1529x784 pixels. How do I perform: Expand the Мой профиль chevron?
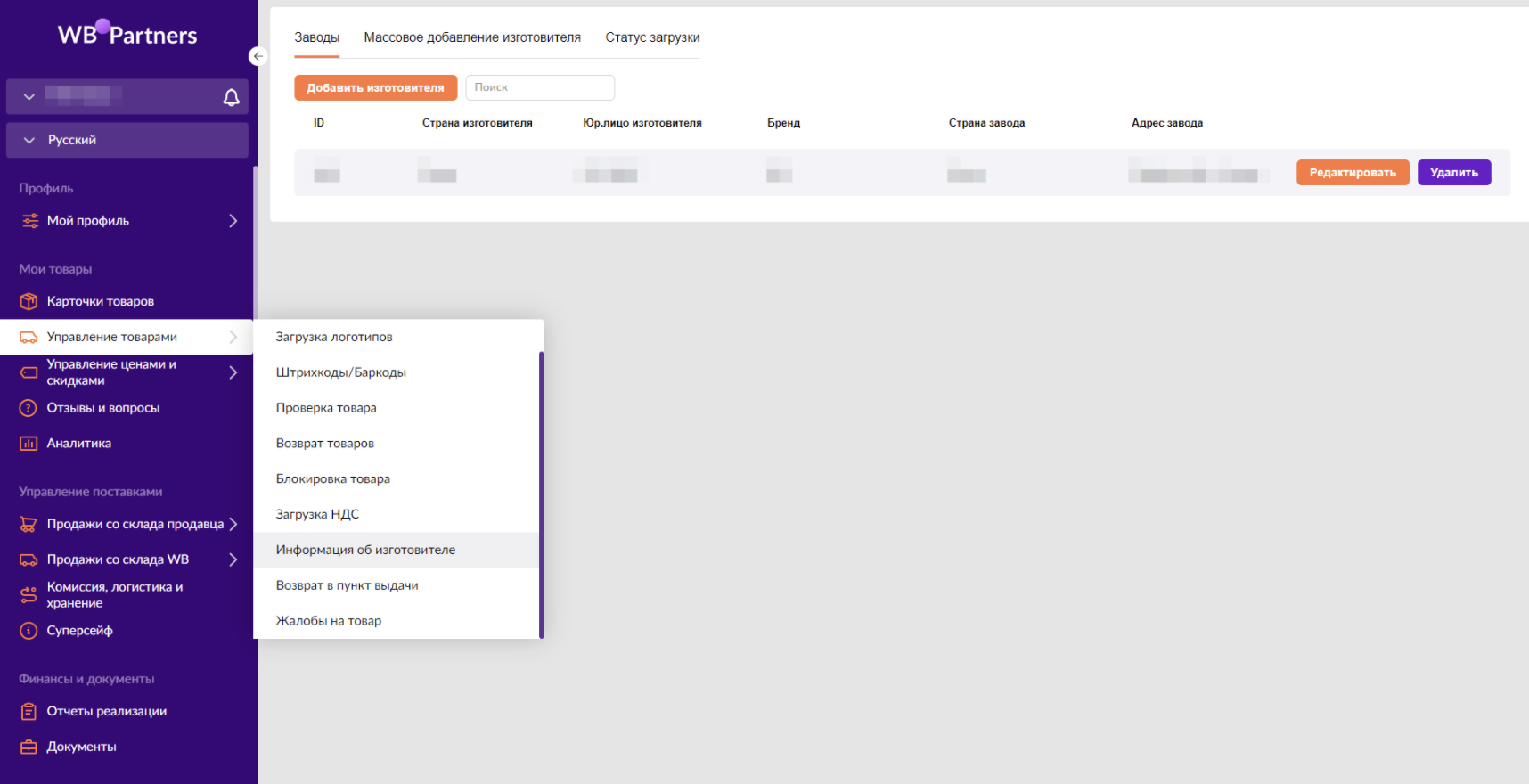[x=233, y=221]
